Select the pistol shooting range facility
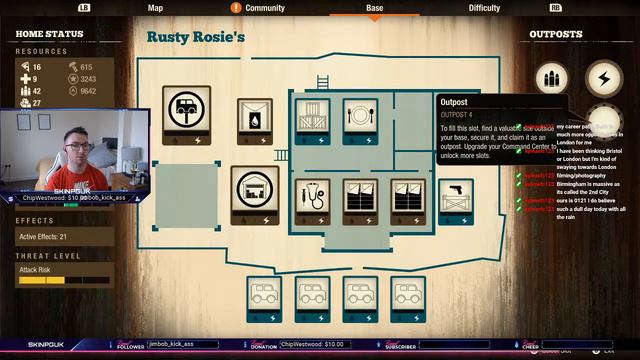 (456, 202)
